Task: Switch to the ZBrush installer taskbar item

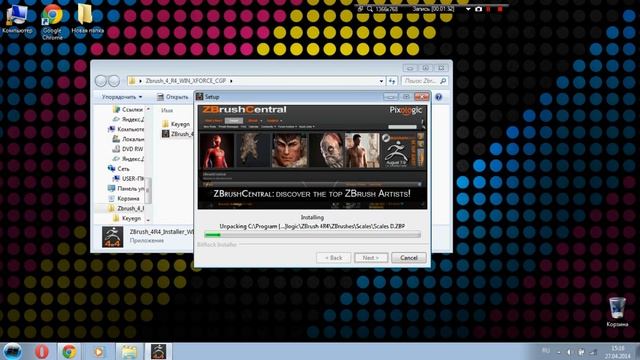Action: point(158,351)
